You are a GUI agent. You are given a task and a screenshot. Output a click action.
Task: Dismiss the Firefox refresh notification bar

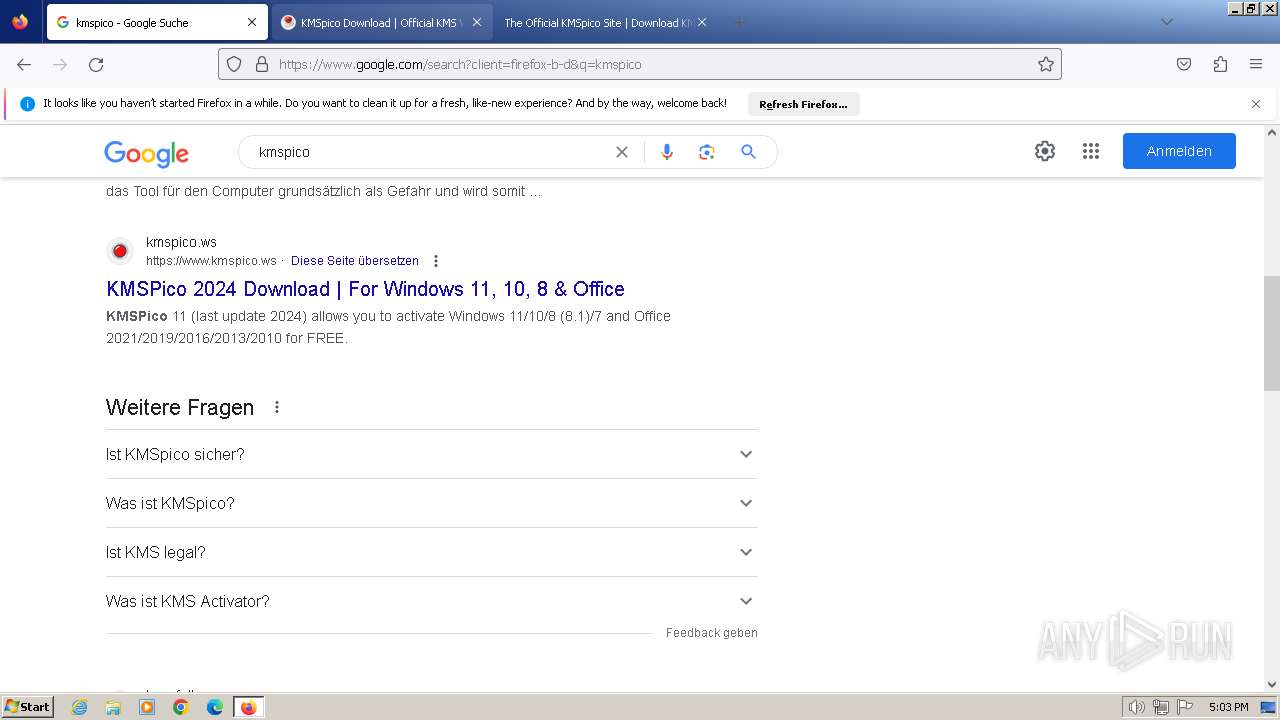click(1256, 104)
